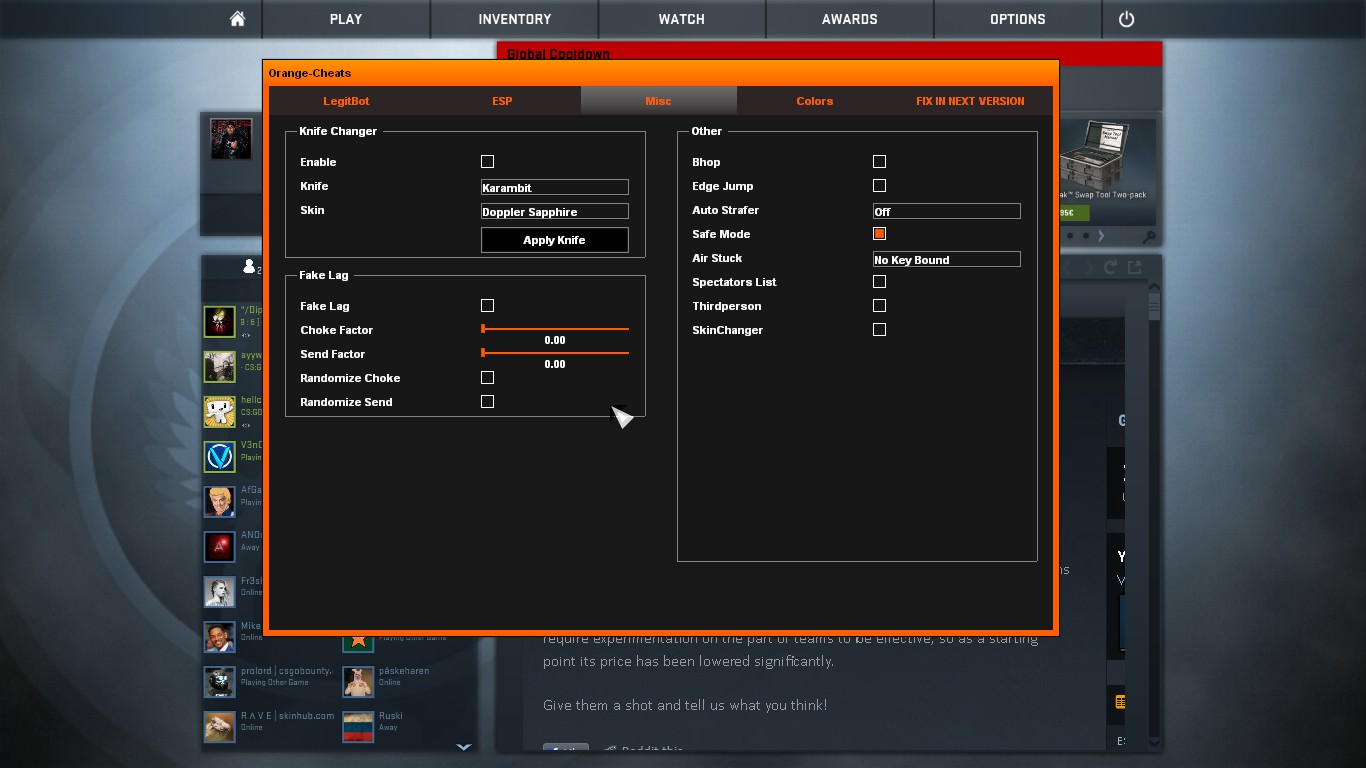Click the power quit icon
Image resolution: width=1366 pixels, height=768 pixels.
point(1126,19)
